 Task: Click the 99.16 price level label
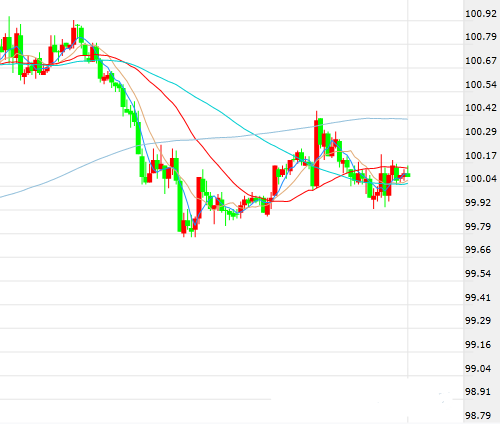478,345
